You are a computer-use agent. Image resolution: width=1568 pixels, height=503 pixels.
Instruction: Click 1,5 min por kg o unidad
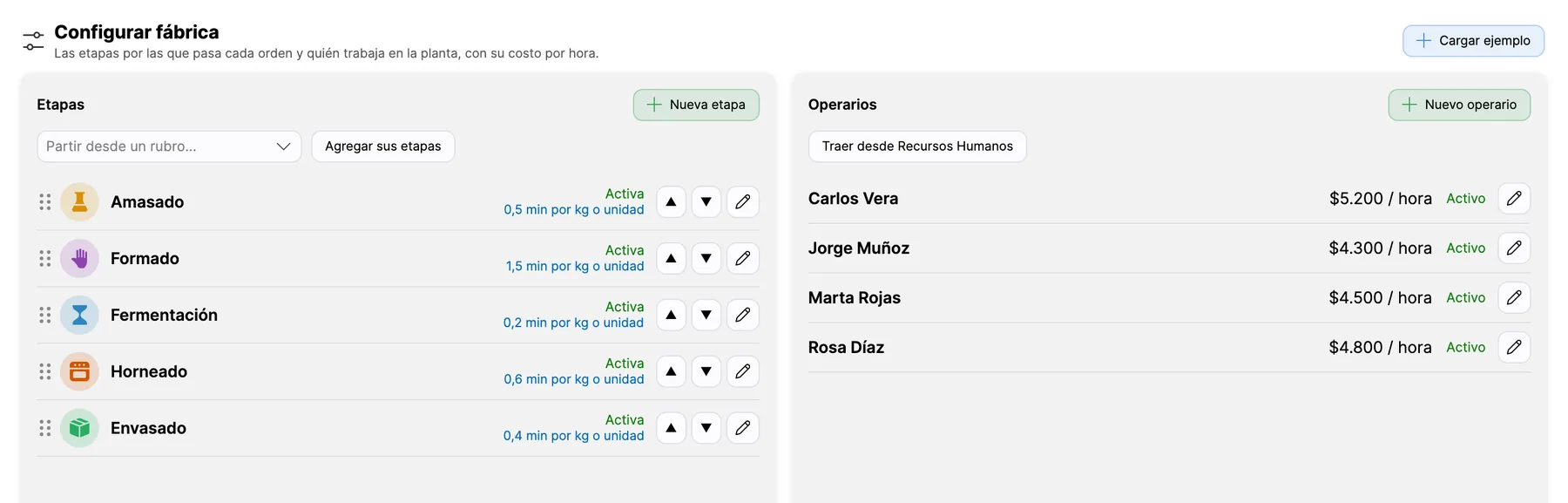point(575,267)
